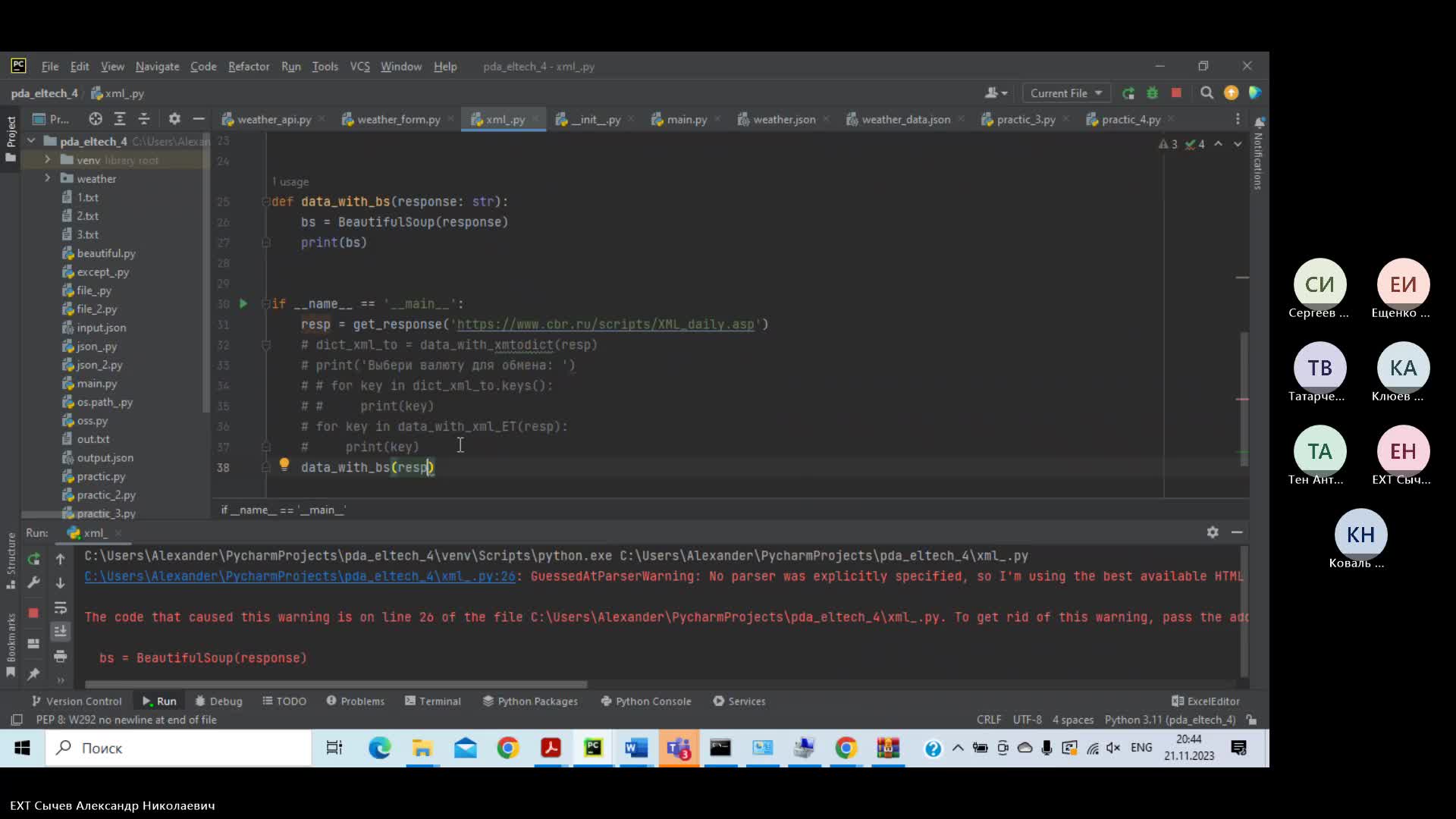Open Microsoft Teams from the taskbar
This screenshot has height=819, width=1456.
coord(678,748)
